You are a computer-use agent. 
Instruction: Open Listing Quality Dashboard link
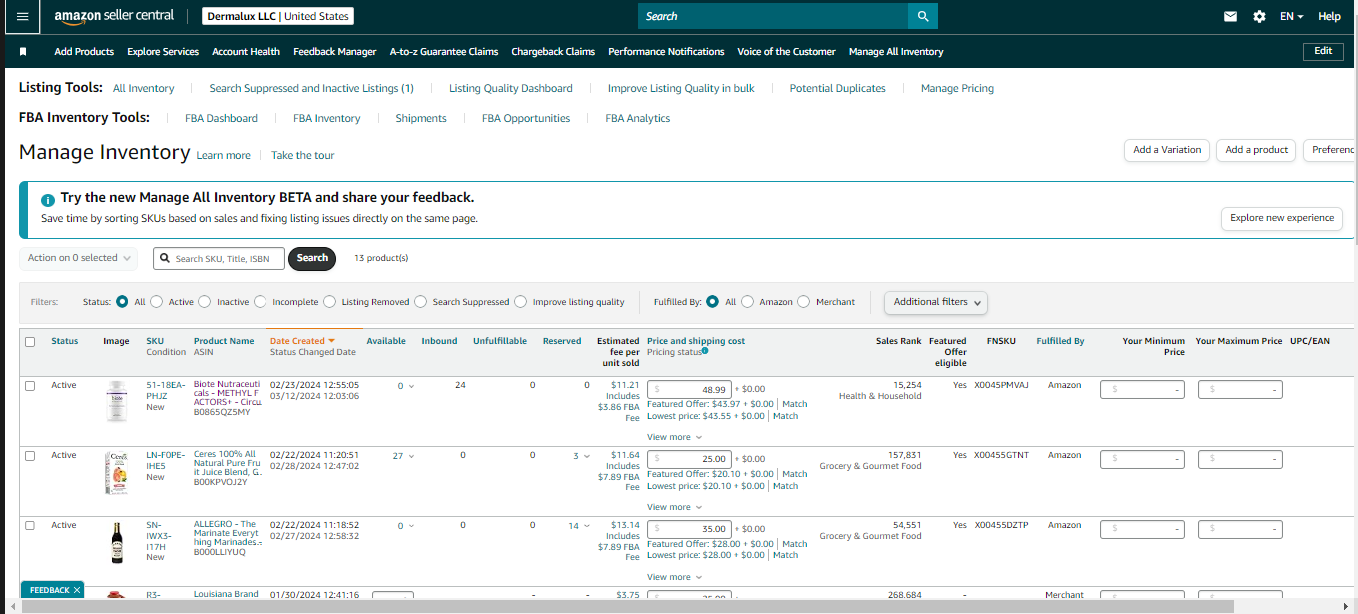point(511,89)
